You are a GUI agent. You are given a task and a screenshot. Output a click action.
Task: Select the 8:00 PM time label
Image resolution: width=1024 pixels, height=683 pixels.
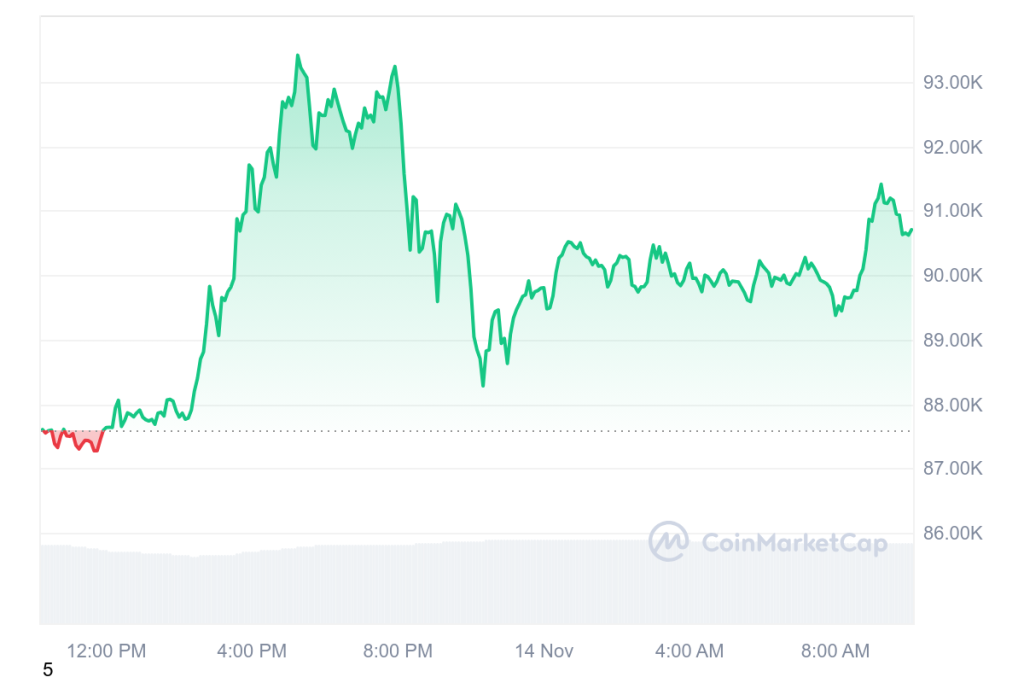[397, 651]
